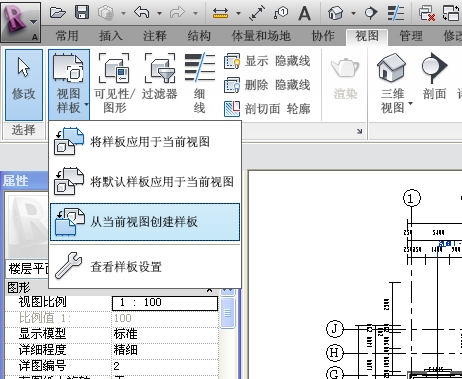
Task: Click the Save disk icon
Action: pos(82,12)
